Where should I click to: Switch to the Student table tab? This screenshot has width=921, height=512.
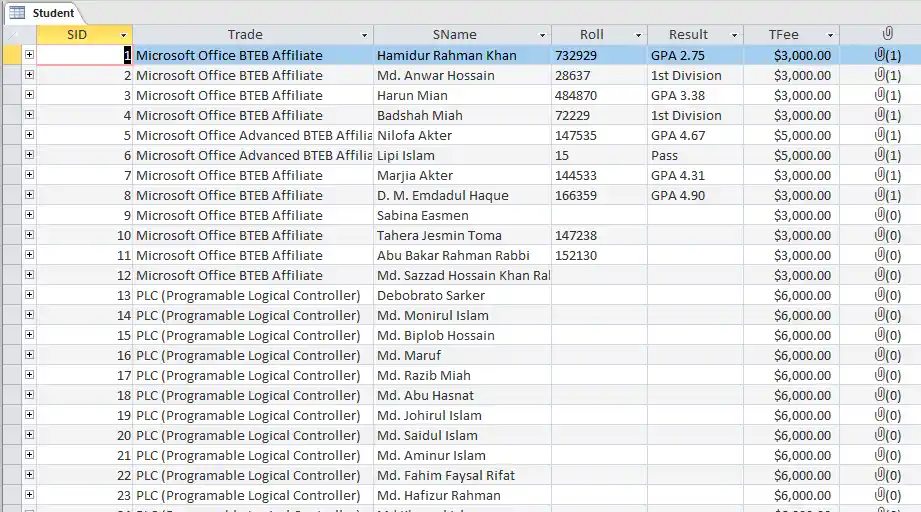tap(42, 12)
